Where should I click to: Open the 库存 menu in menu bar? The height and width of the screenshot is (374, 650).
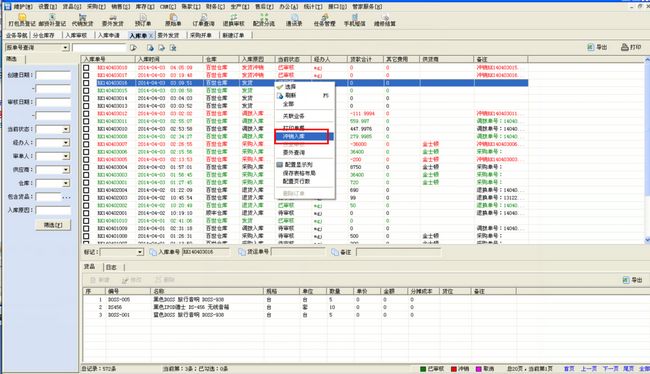click(x=145, y=7)
